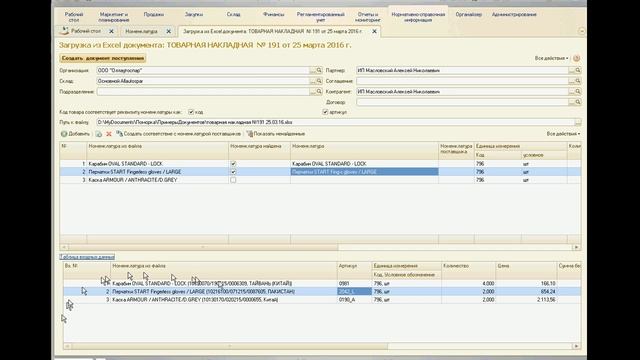The width and height of the screenshot is (640, 360).
Task: Close the Номенклатура tab
Action: (169, 31)
